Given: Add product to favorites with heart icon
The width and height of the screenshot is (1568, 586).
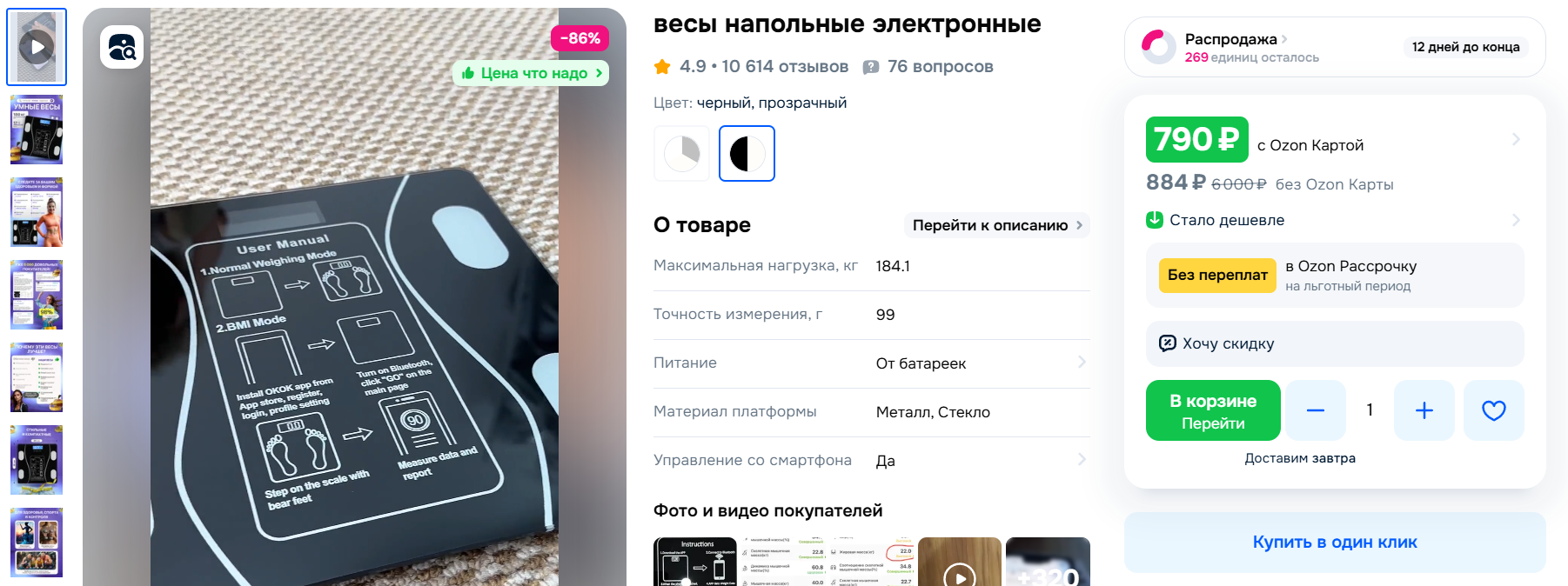Looking at the screenshot, I should (1493, 410).
